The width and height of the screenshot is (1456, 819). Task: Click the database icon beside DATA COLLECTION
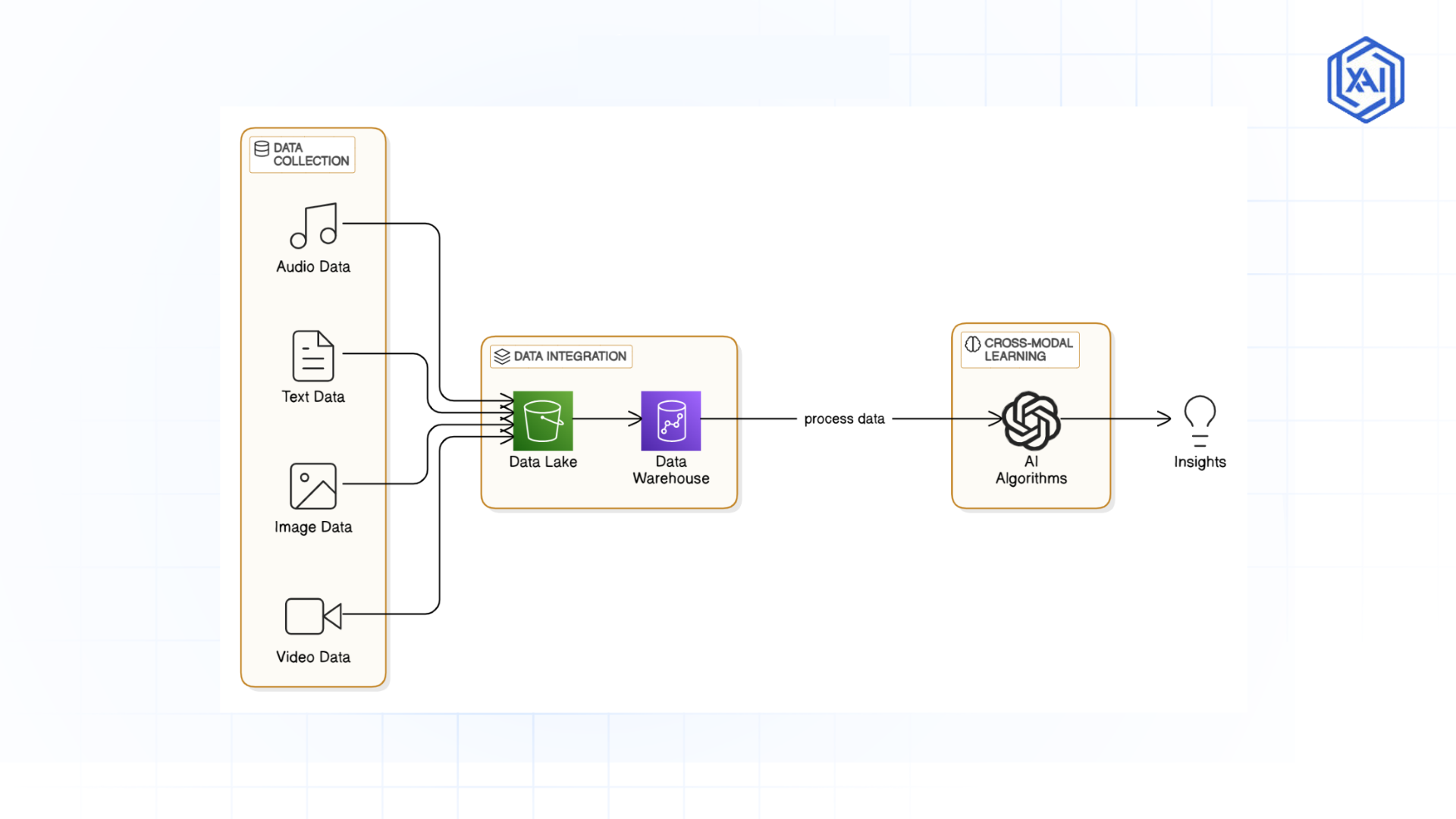(262, 149)
